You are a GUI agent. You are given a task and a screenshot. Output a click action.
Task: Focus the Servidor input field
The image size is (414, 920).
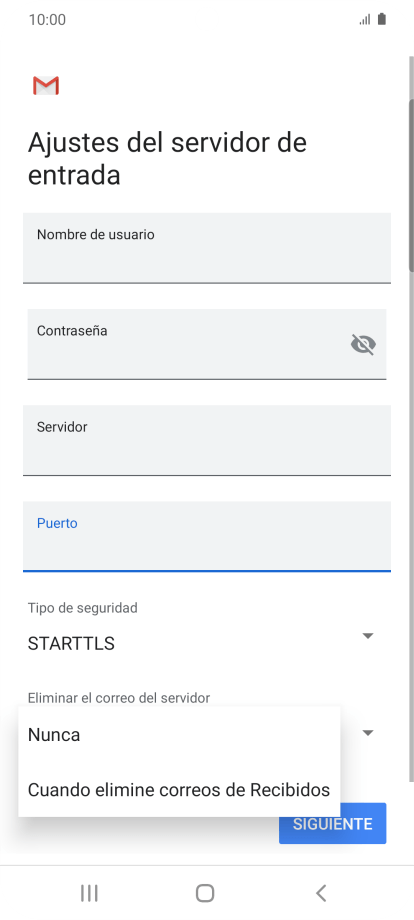pos(207,440)
